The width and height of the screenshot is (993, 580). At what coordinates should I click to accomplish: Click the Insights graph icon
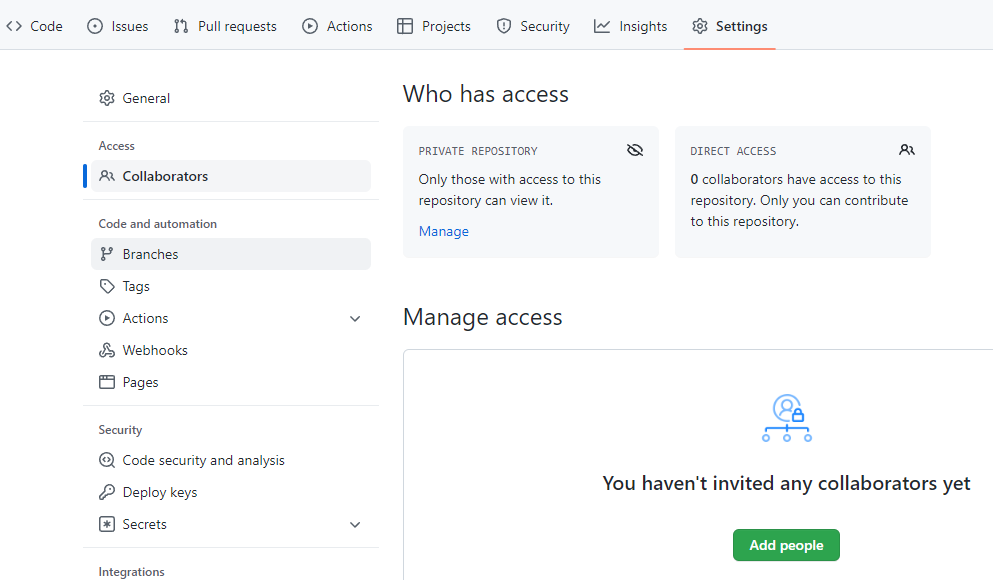point(602,26)
